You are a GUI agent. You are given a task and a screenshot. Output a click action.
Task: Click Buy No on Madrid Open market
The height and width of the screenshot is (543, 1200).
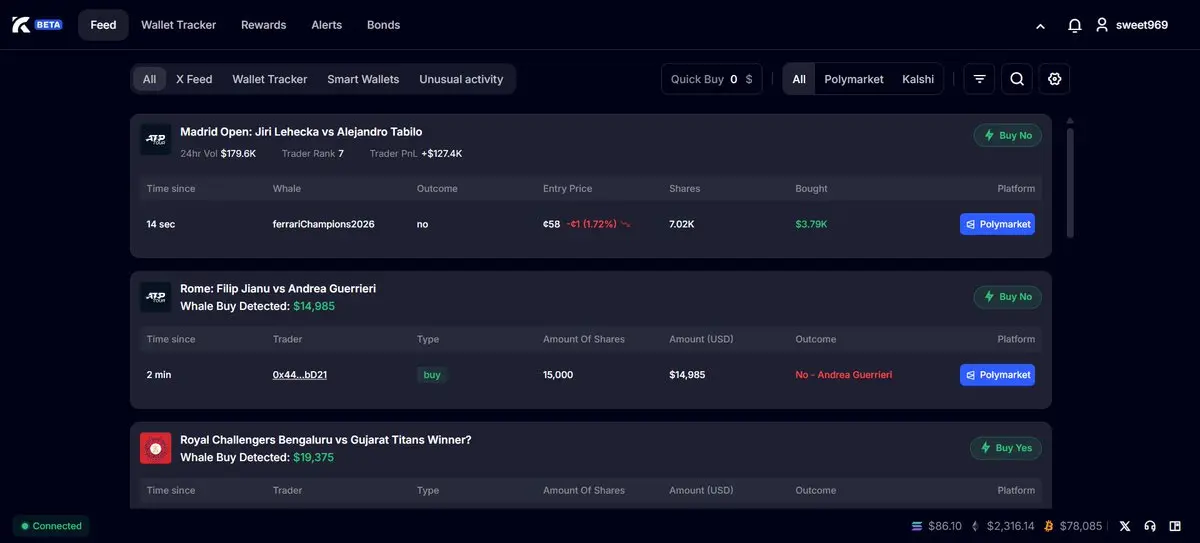[1007, 135]
